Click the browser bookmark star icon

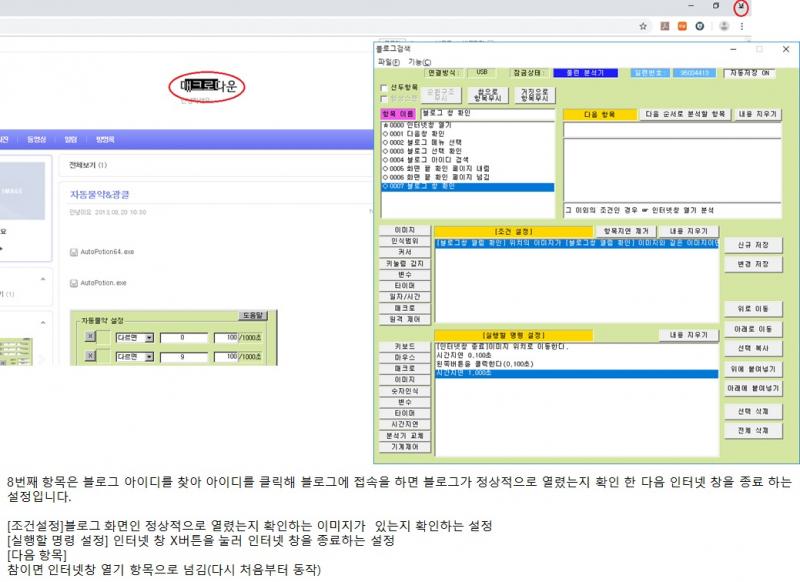coord(643,27)
